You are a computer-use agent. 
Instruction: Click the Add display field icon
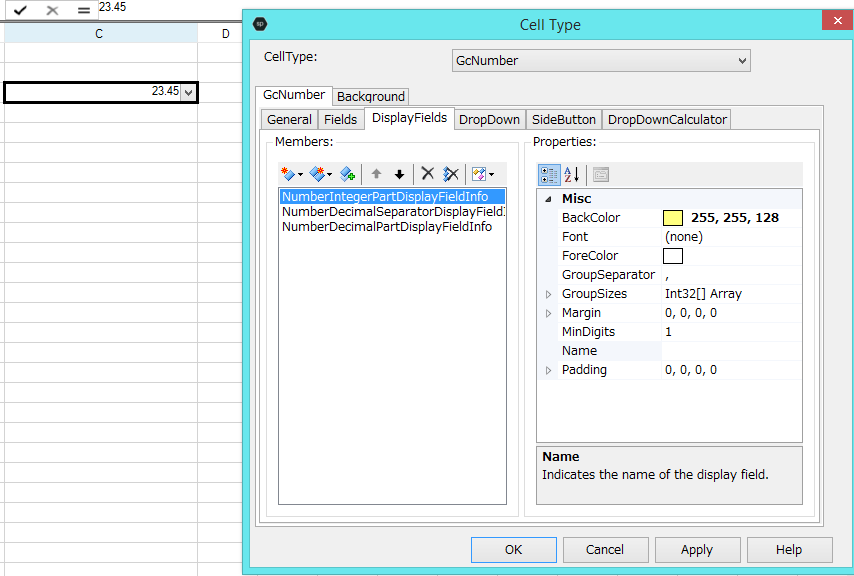click(289, 174)
